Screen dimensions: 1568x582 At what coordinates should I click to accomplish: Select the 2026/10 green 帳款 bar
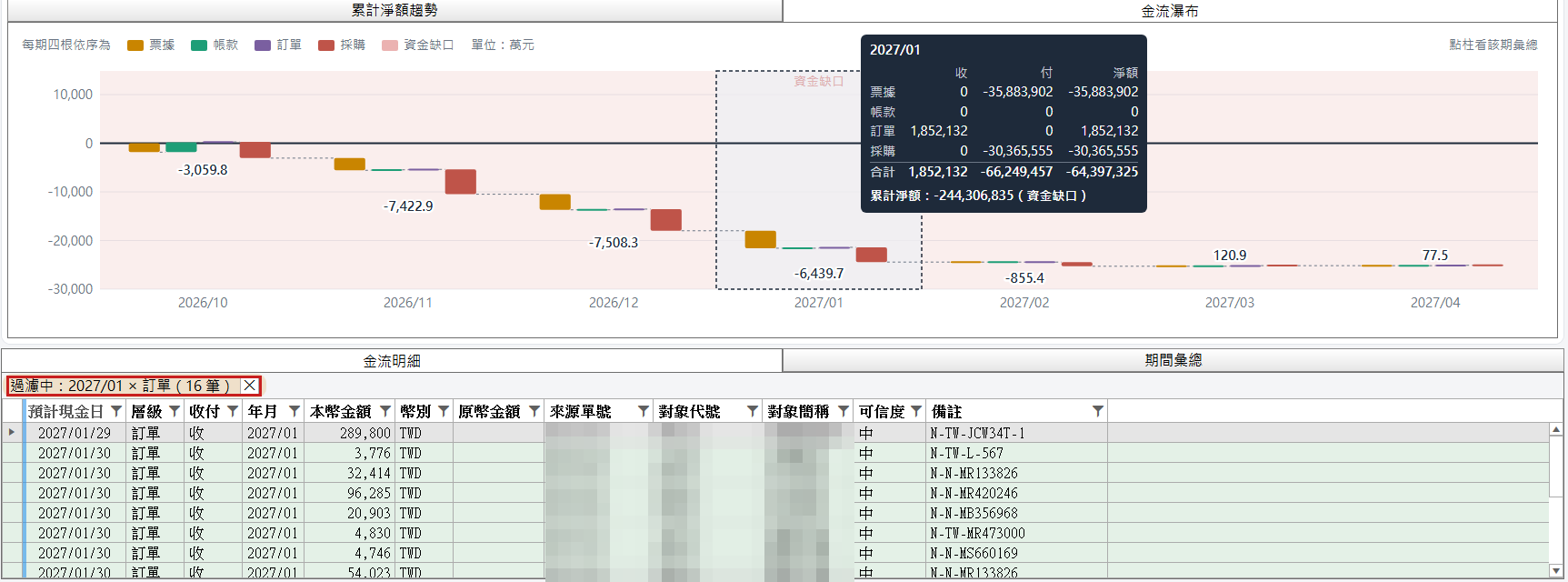coord(181,147)
